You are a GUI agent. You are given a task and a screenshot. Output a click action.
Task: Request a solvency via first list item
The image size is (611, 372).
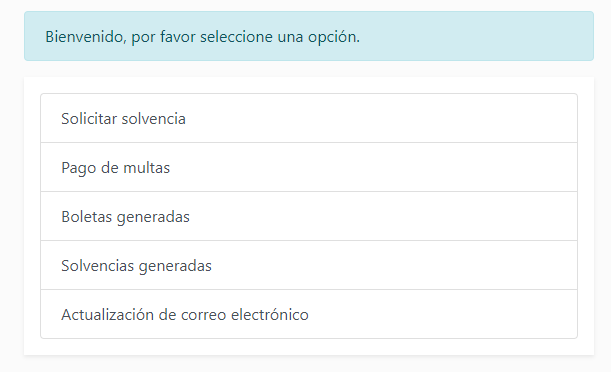[309, 118]
